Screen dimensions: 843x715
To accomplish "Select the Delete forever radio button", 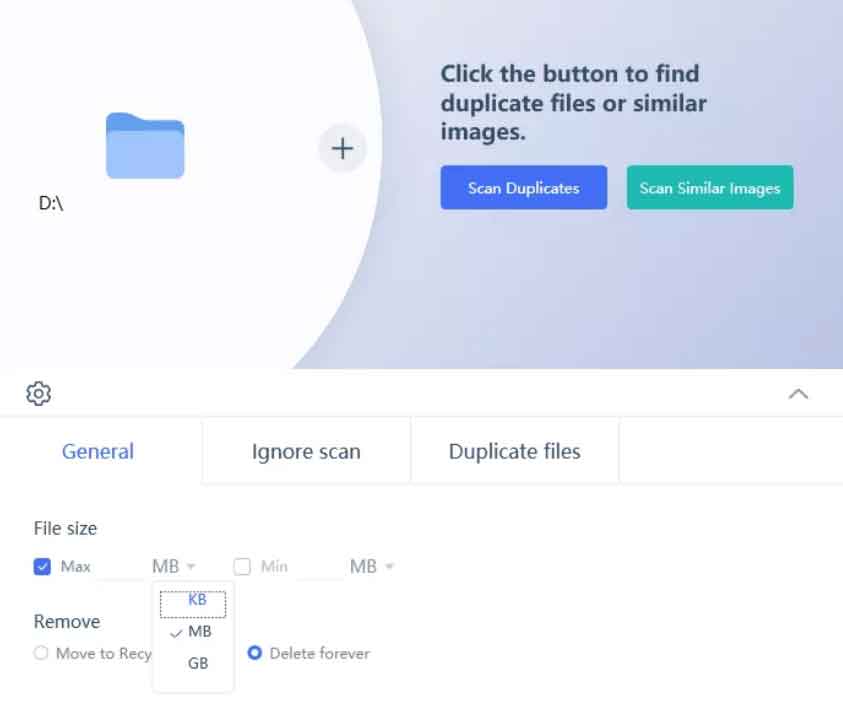I will click(255, 653).
